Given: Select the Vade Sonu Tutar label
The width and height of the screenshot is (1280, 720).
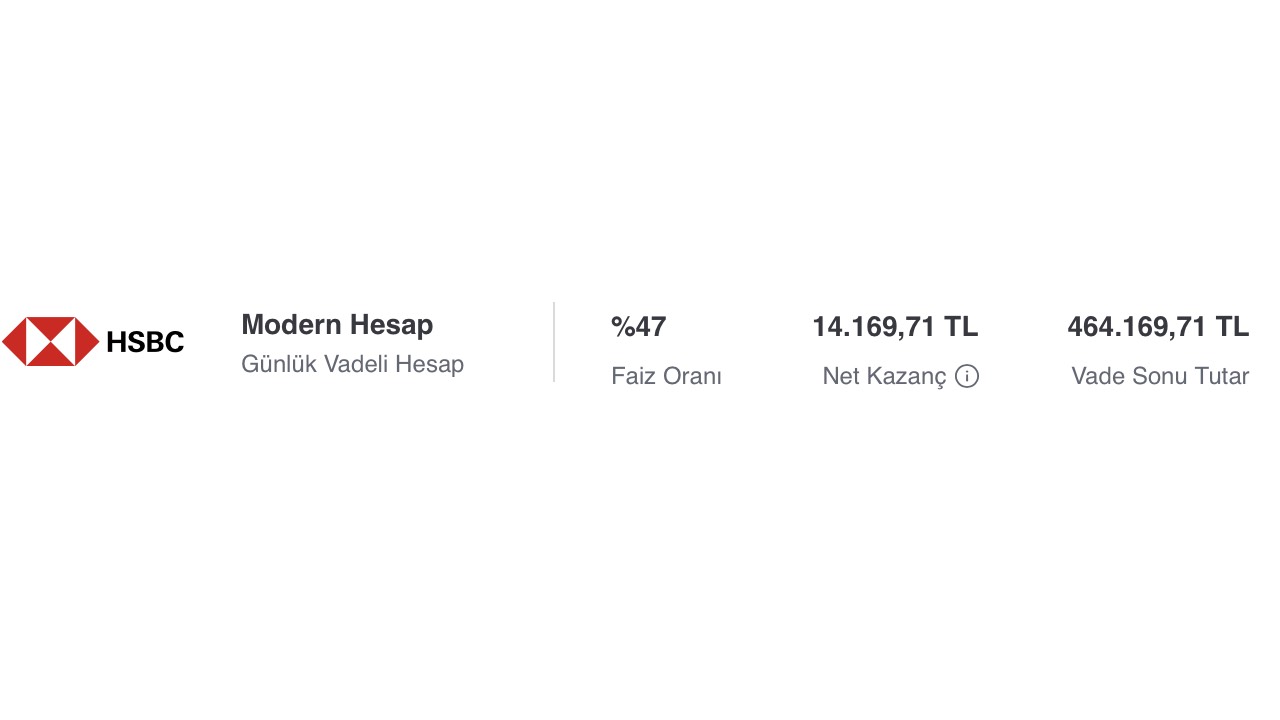Looking at the screenshot, I should click(x=1159, y=376).
